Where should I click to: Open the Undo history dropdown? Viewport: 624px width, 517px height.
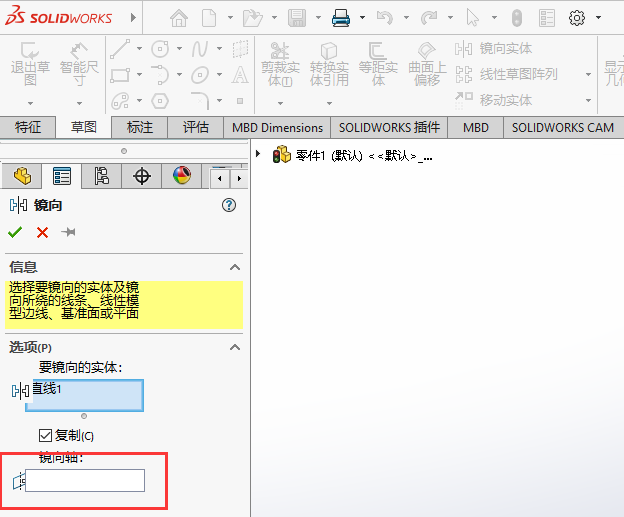pos(406,18)
